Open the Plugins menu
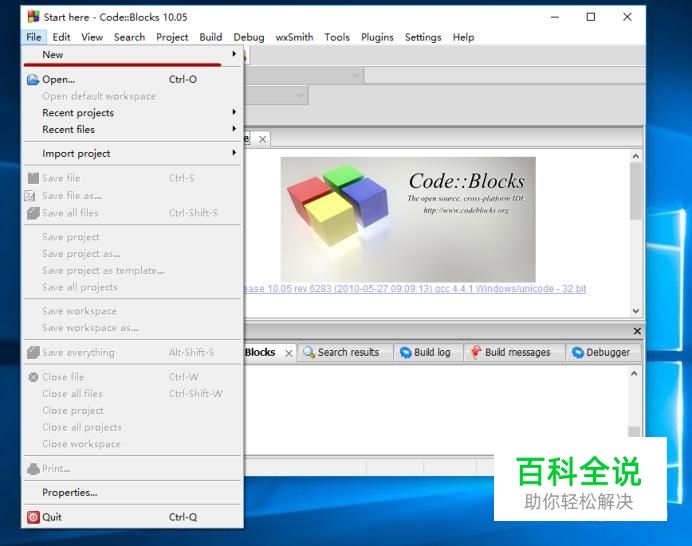This screenshot has height=546, width=692. pyautogui.click(x=377, y=37)
